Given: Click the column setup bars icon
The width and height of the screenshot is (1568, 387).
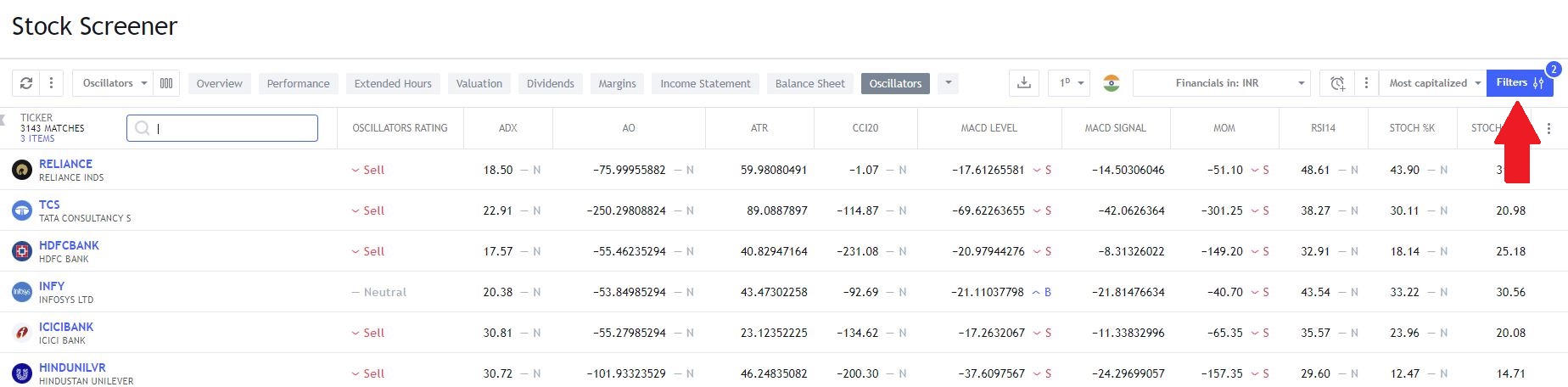Looking at the screenshot, I should click(x=166, y=83).
